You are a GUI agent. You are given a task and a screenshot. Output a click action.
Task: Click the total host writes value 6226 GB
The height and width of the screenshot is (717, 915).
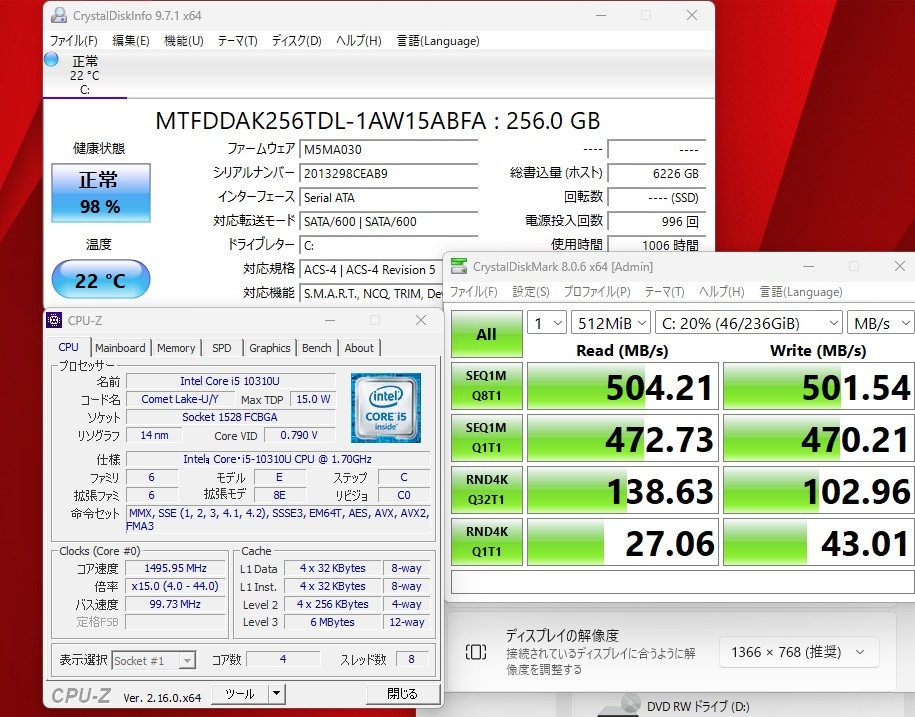tap(656, 173)
